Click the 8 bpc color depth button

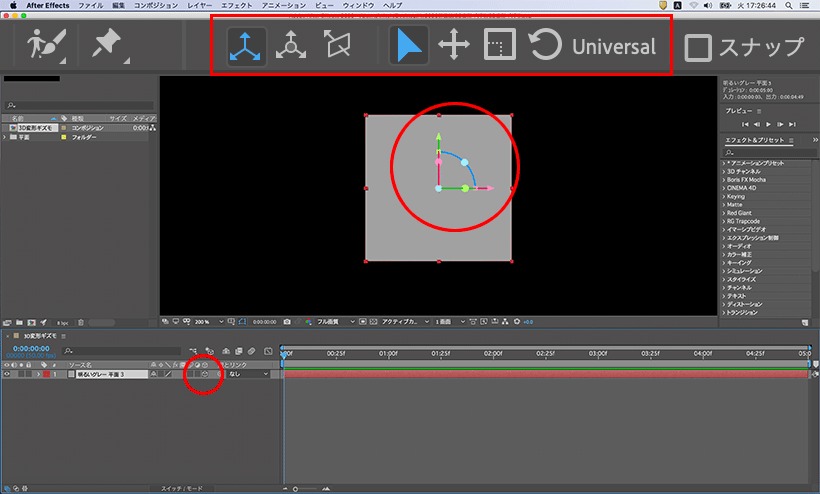click(62, 323)
